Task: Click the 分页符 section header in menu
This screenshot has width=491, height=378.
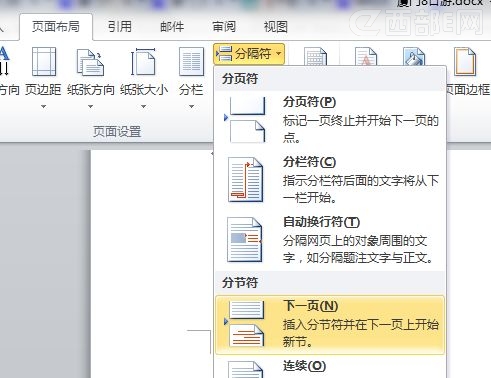Action: tap(240, 79)
